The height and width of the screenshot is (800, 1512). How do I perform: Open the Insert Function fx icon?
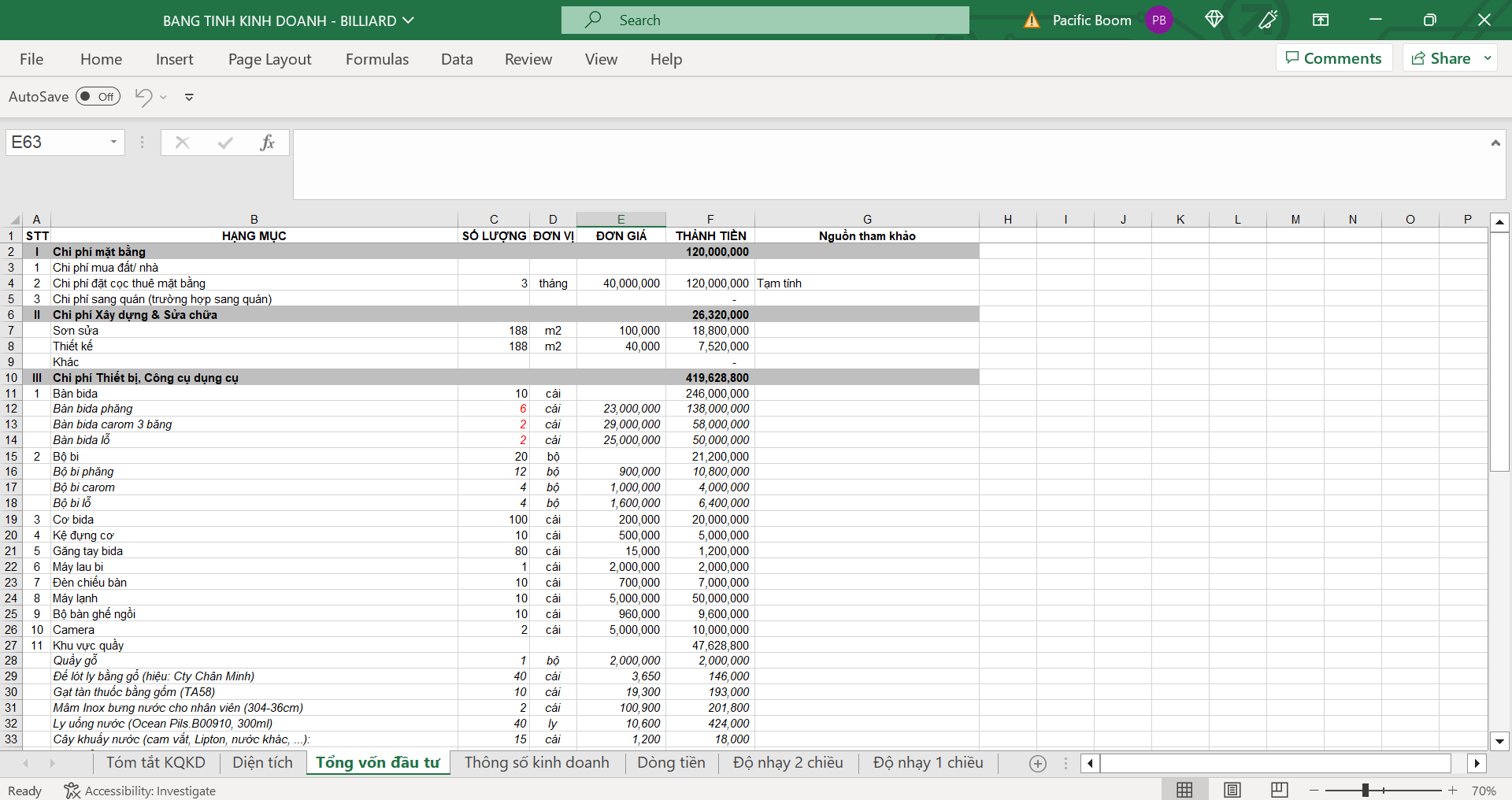[267, 143]
